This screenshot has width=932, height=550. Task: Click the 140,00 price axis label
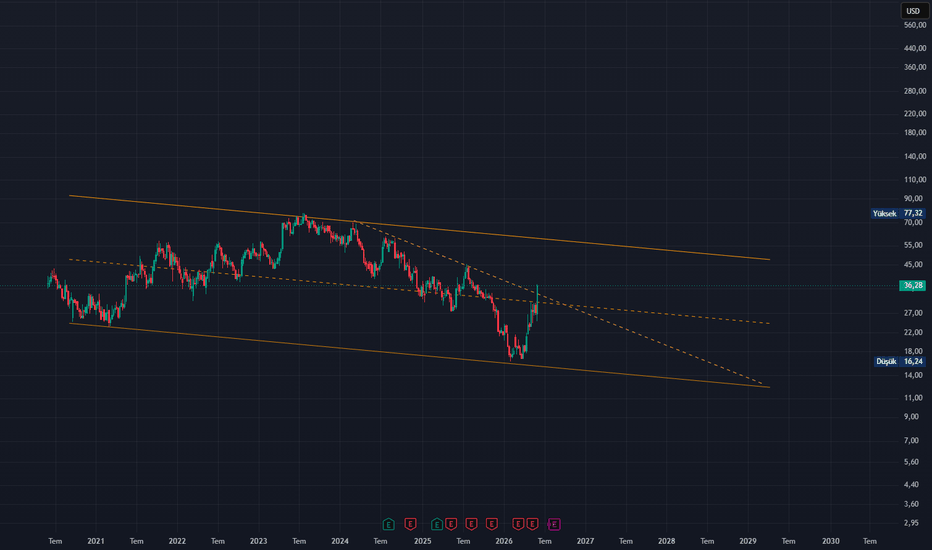coord(915,156)
